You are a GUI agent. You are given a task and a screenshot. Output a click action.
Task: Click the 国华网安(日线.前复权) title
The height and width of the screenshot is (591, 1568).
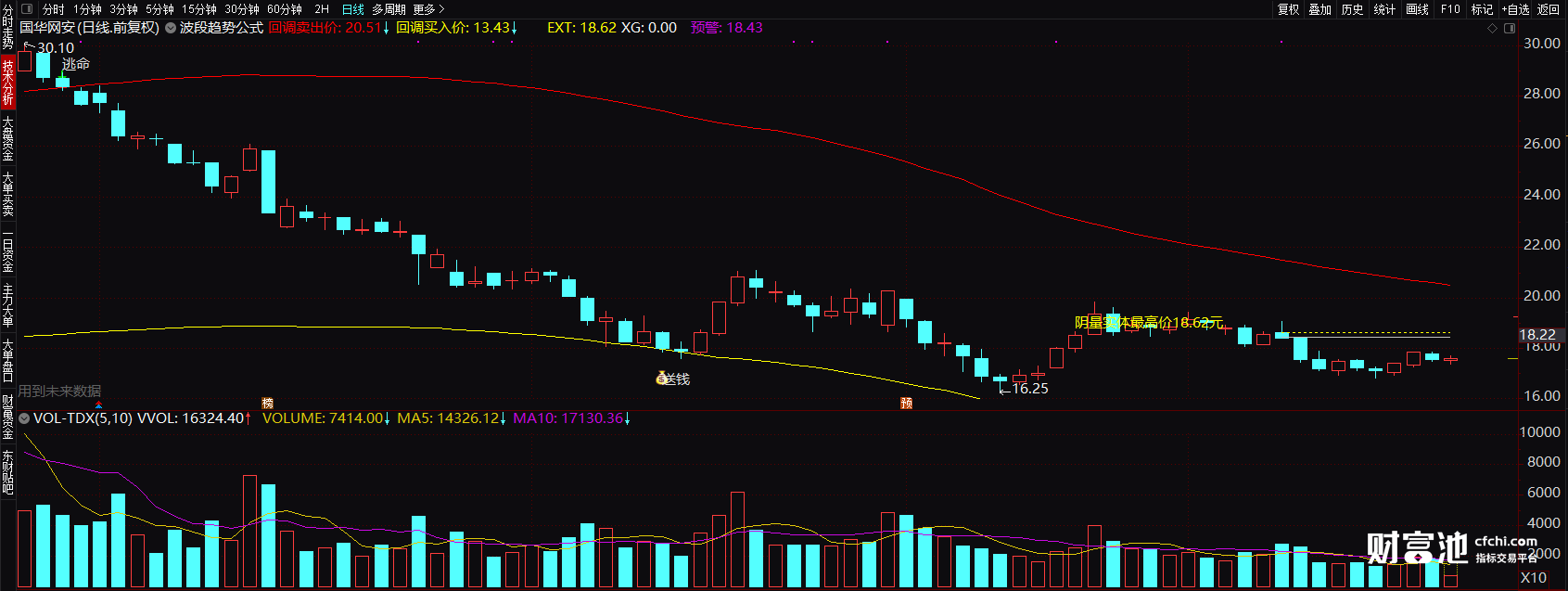click(x=90, y=28)
